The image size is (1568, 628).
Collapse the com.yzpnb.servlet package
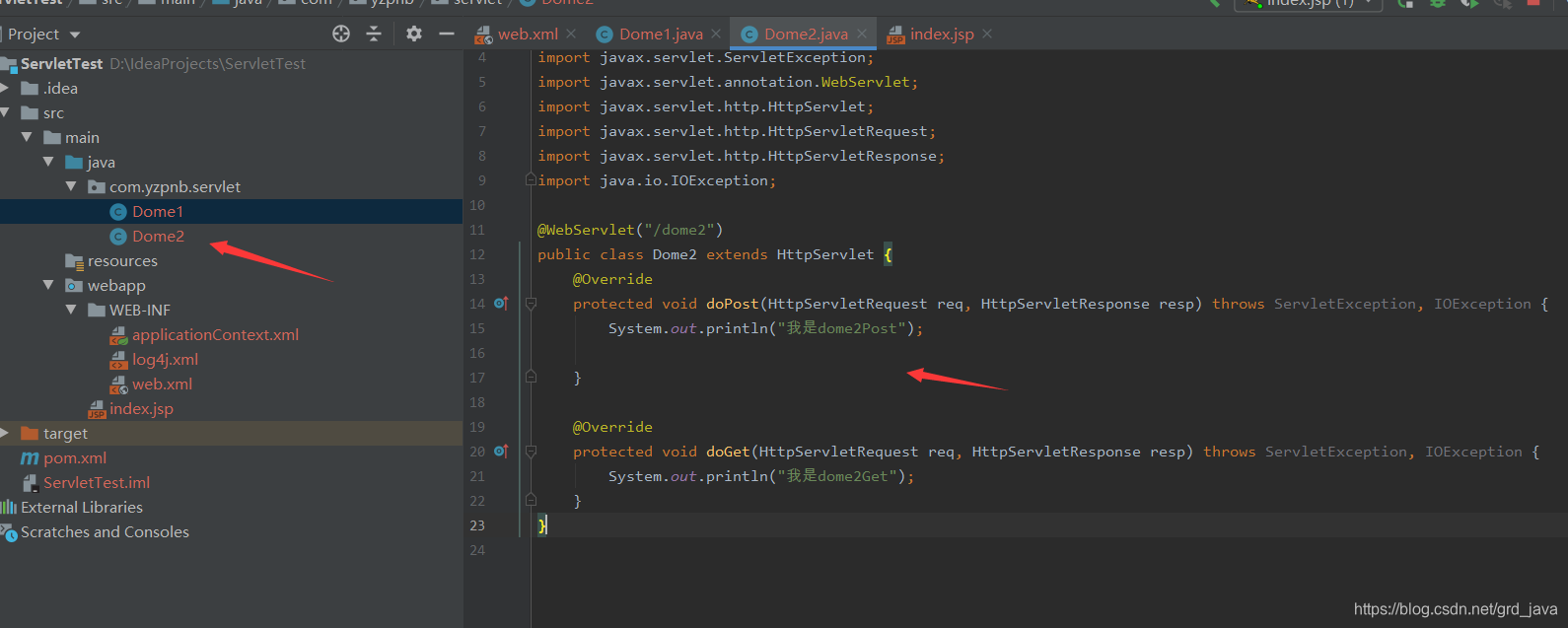71,186
